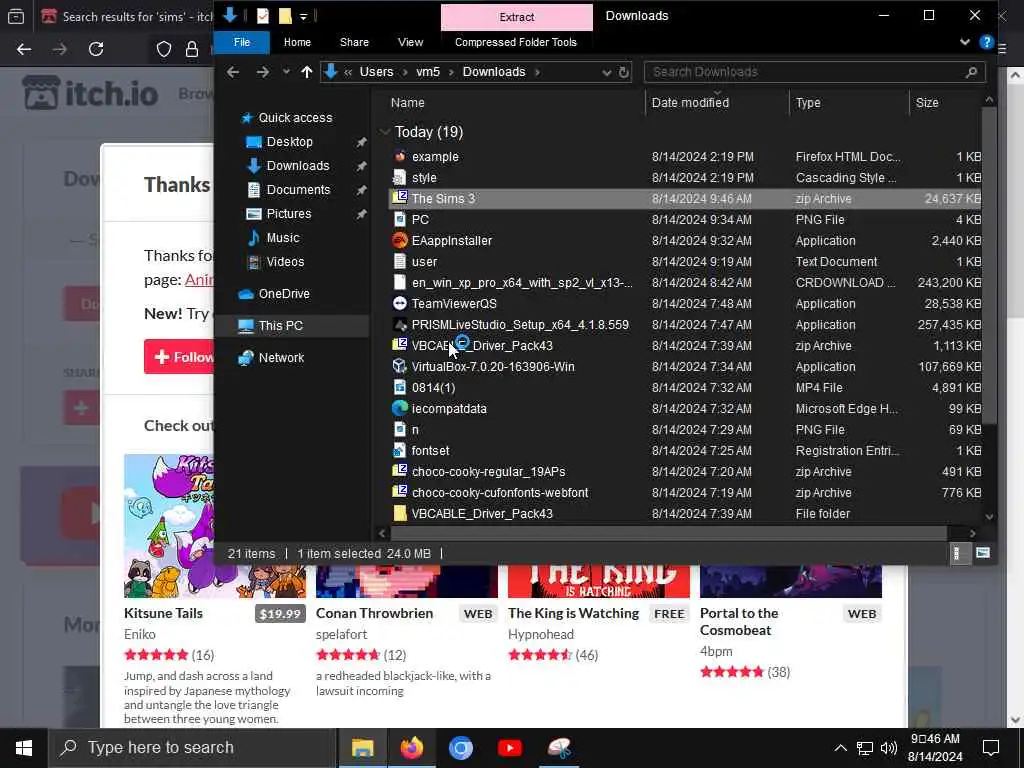
Task: Go up one folder level
Action: [x=306, y=72]
